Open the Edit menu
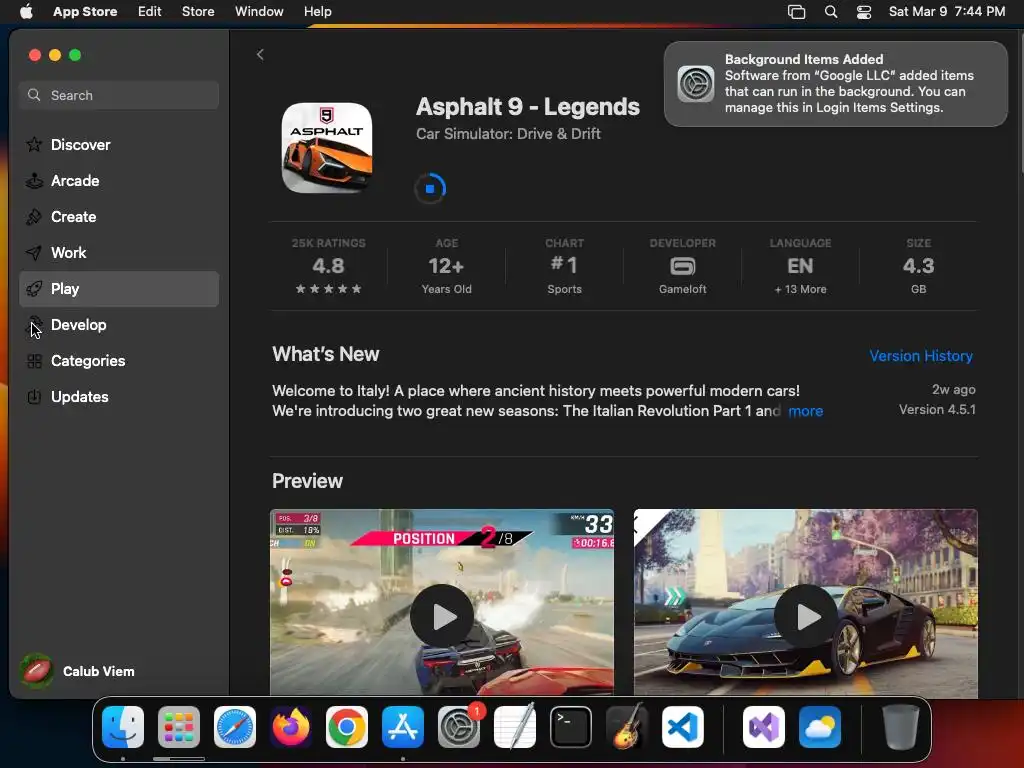 [x=150, y=12]
